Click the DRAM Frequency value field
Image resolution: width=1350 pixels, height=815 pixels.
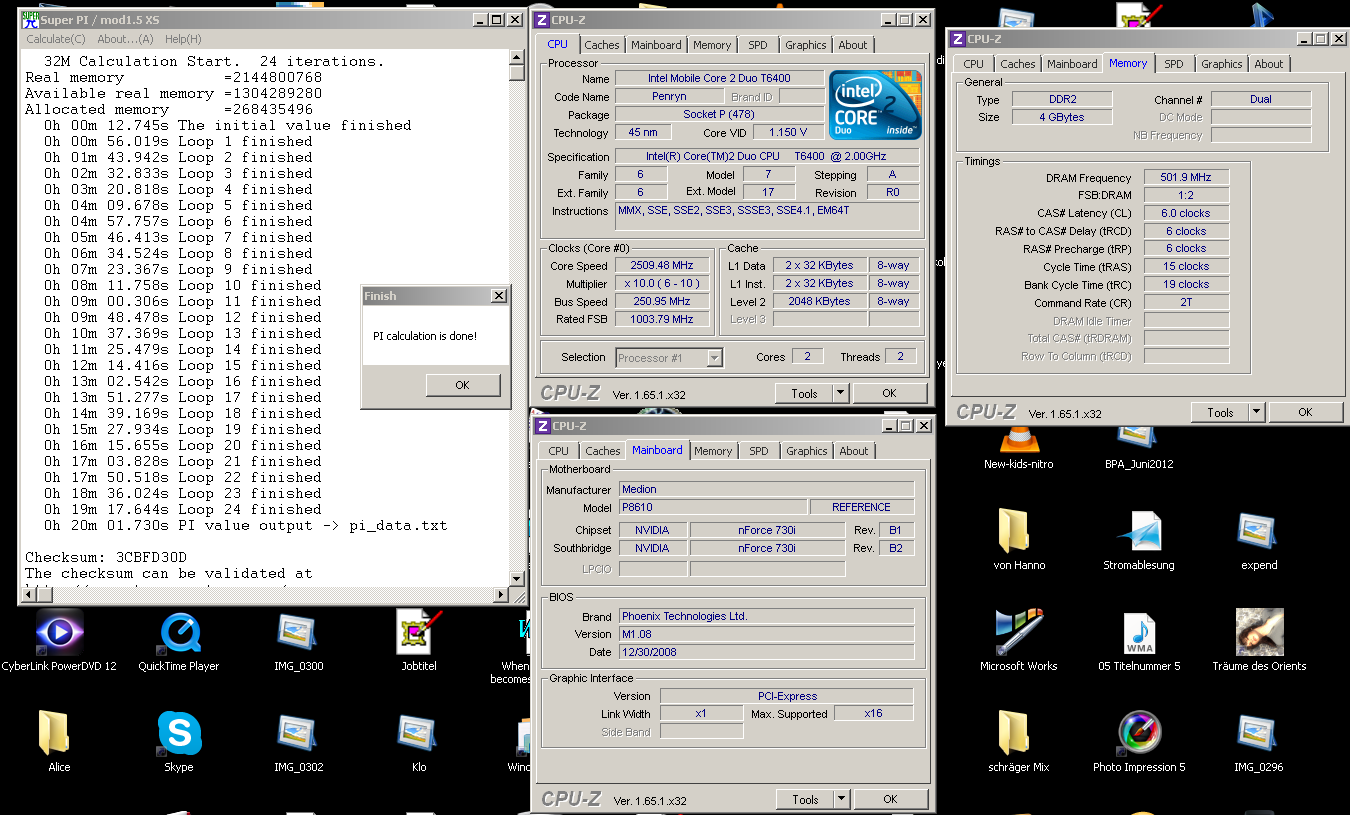(1187, 178)
